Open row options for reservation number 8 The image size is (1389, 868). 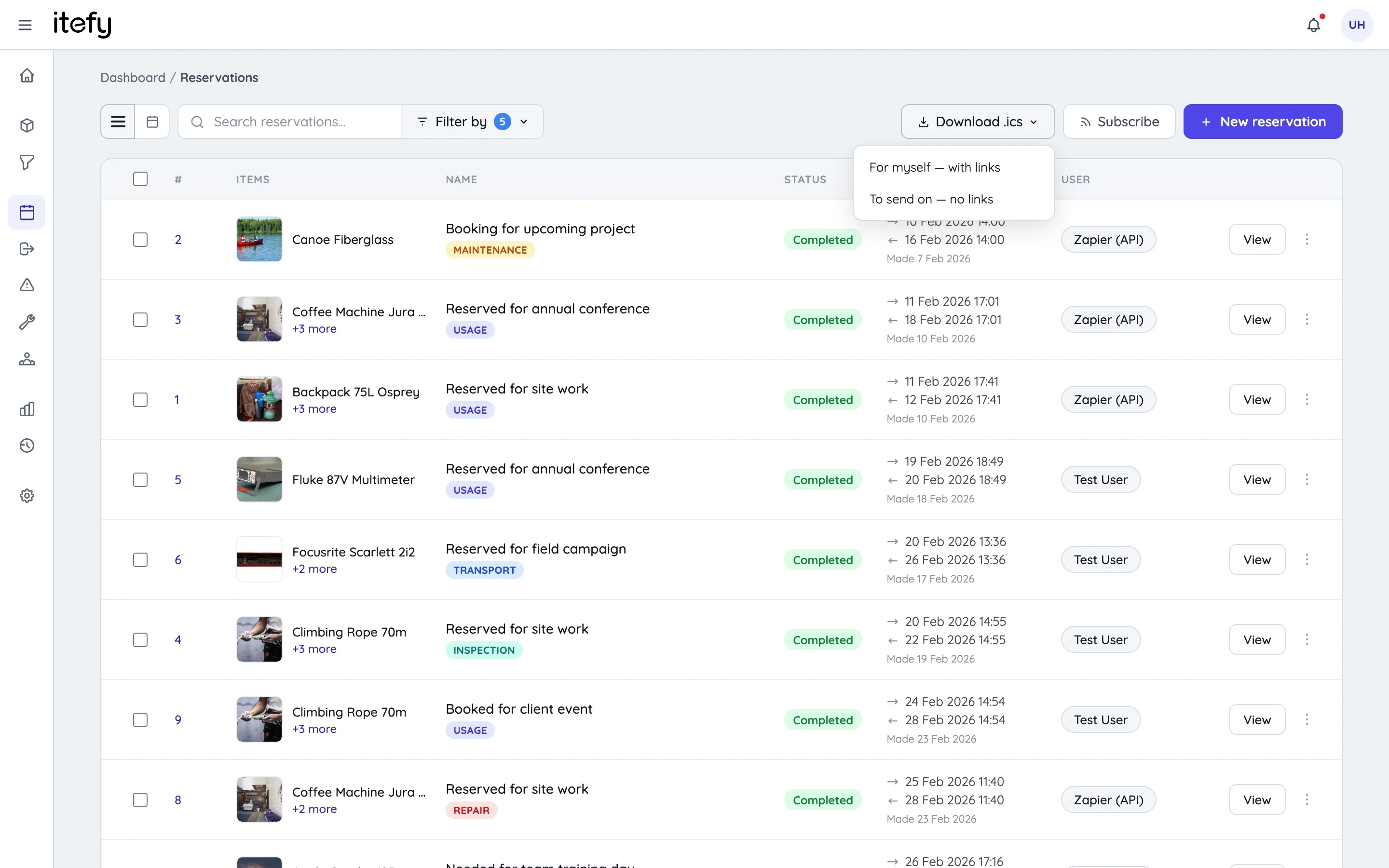[1307, 800]
